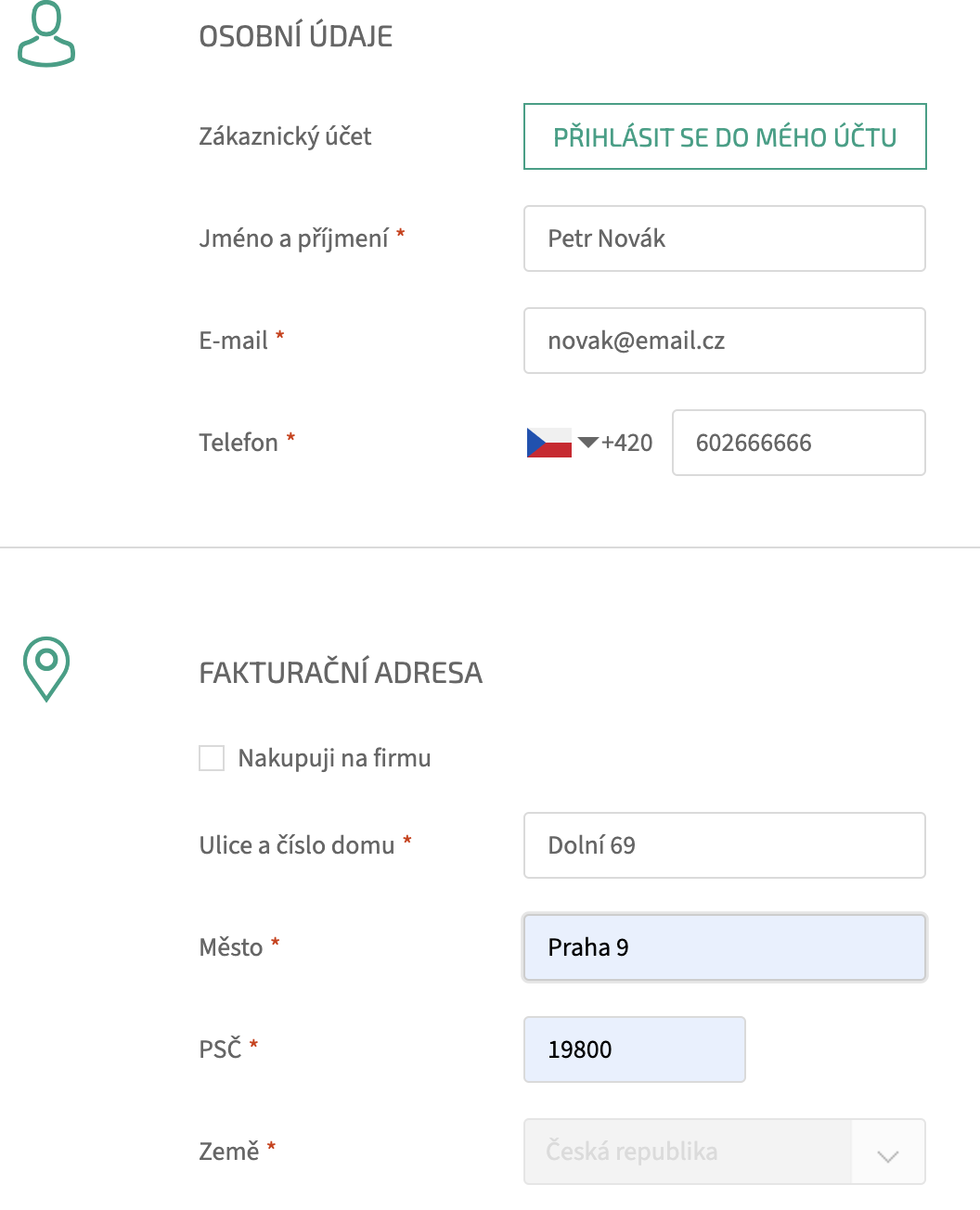The height and width of the screenshot is (1210, 980).
Task: Click the Ulice a číslo domu field
Action: tap(724, 845)
